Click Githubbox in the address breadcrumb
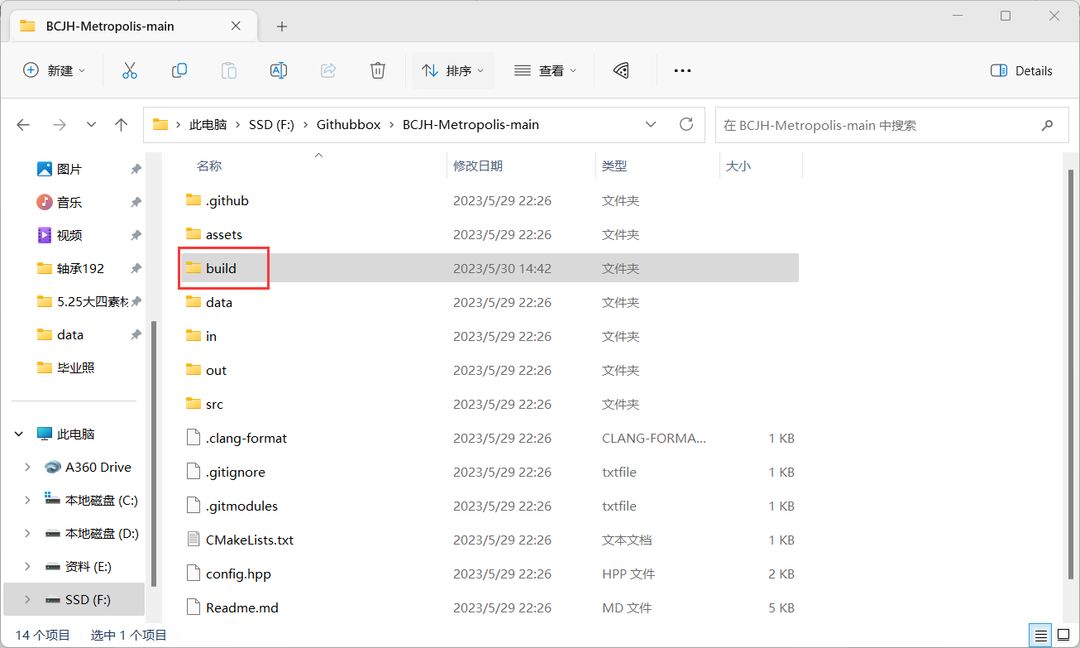This screenshot has height=648, width=1080. click(349, 125)
